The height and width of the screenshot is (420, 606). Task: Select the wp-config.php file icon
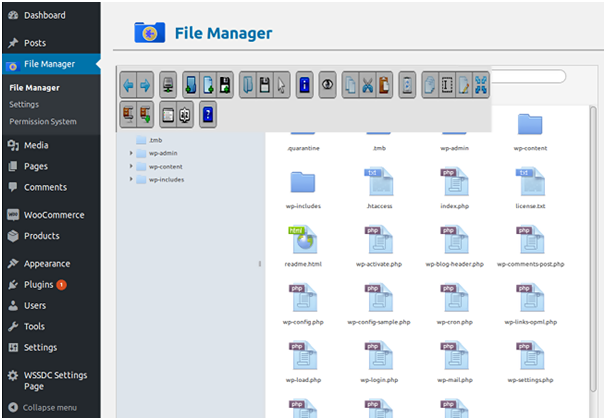(x=303, y=297)
